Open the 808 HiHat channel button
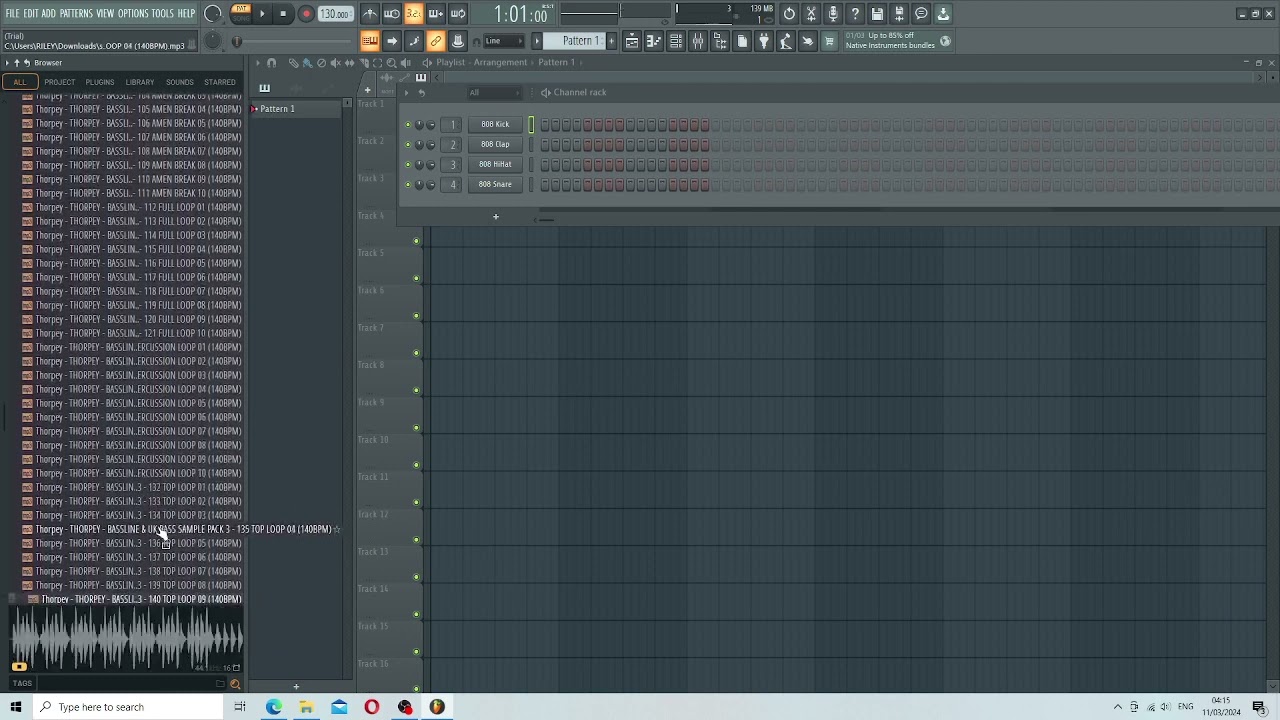 point(495,164)
